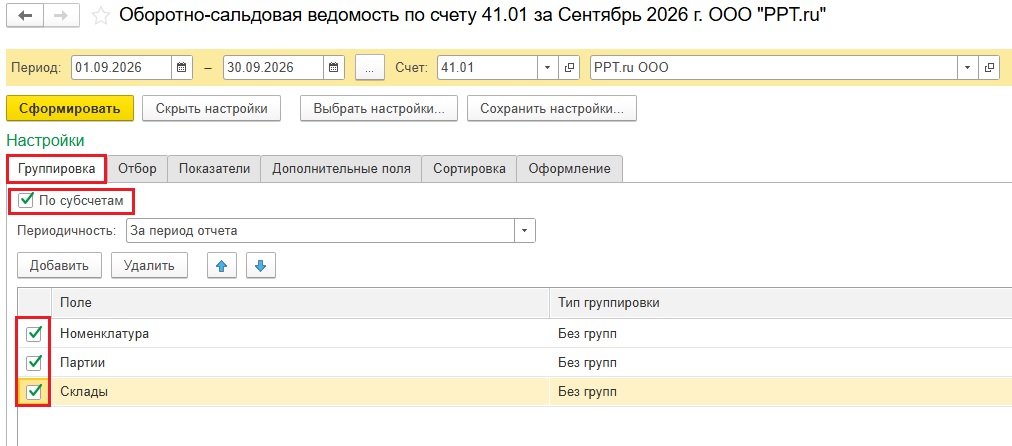Image resolution: width=1012 pixels, height=446 pixels.
Task: Click the Сформировать button
Action: (70, 108)
